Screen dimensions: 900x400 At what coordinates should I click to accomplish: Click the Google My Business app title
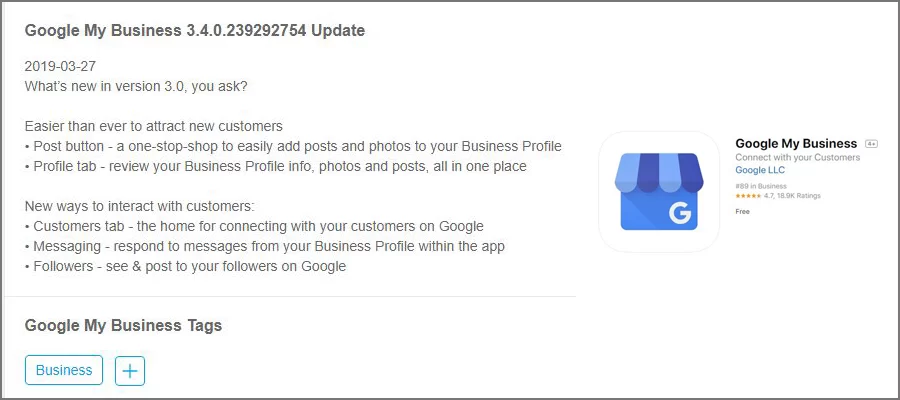(796, 144)
